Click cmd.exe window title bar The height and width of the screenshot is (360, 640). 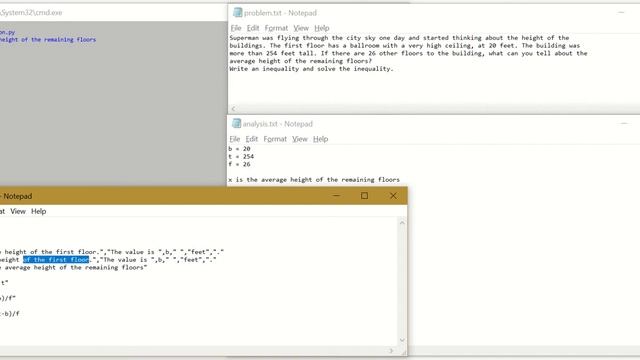[x=113, y=13]
